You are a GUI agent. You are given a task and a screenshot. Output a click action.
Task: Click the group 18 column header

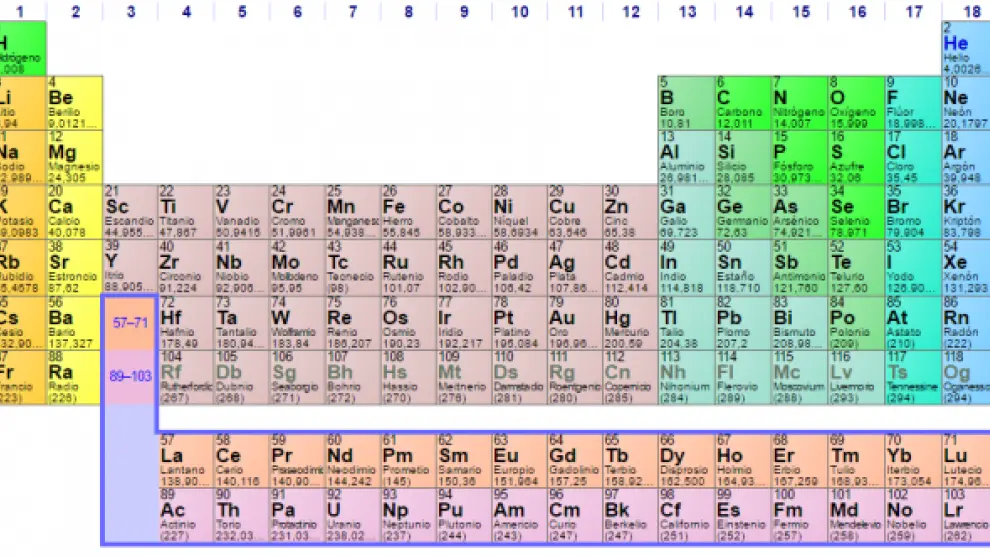971,12
